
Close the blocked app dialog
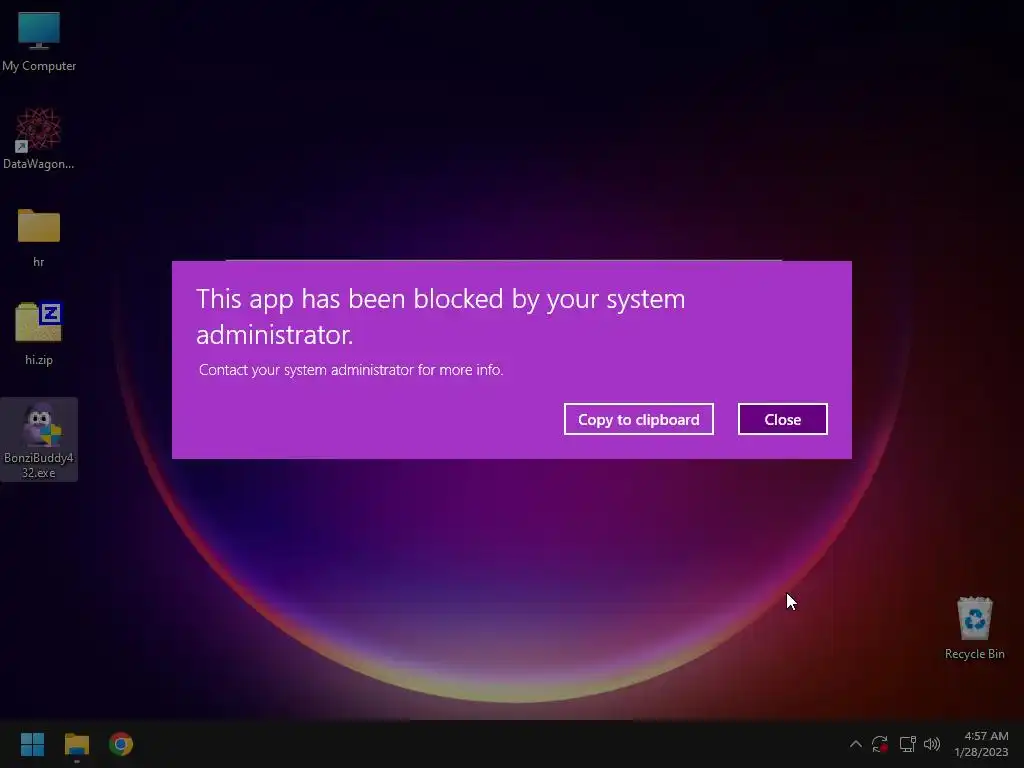click(x=782, y=419)
